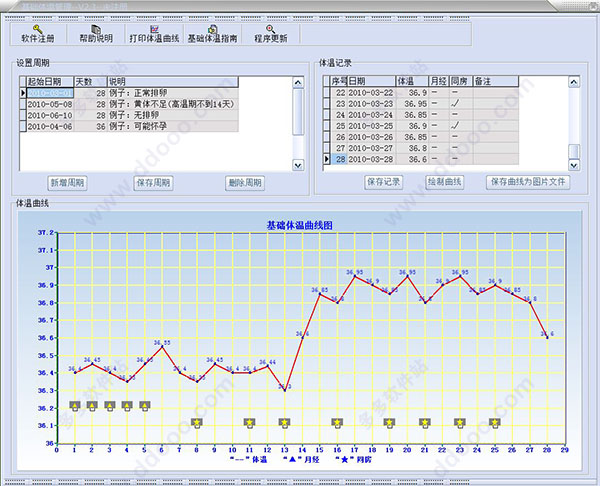Click menstruation triangle marker at day 1
The width and height of the screenshot is (600, 486).
75,406
